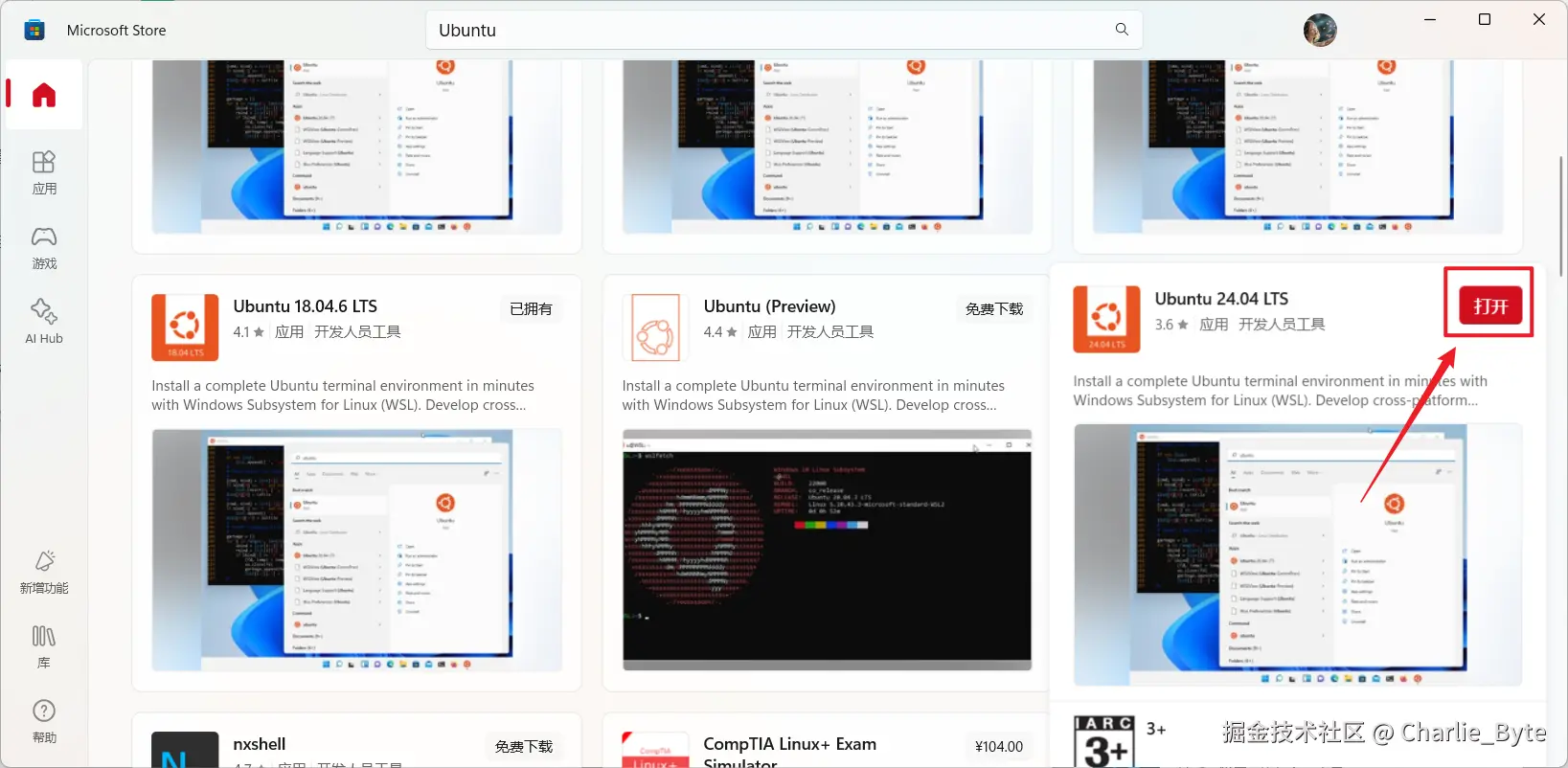Click the ¥104.00 price for CompTIA
Screen dimensions: 1568x768
click(999, 747)
